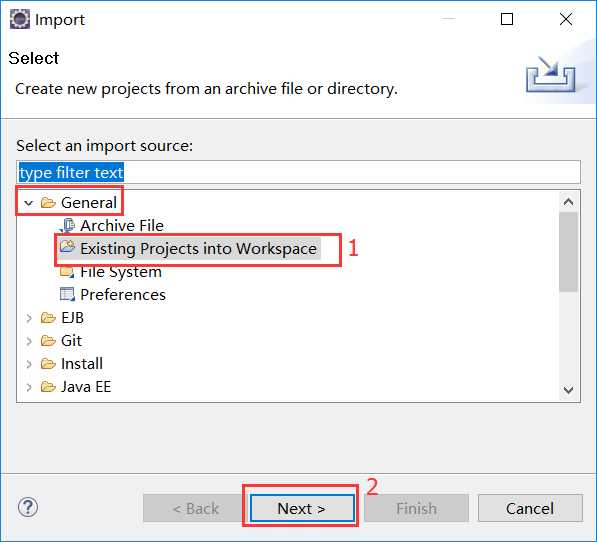
Task: Click the General folder icon
Action: 48,202
